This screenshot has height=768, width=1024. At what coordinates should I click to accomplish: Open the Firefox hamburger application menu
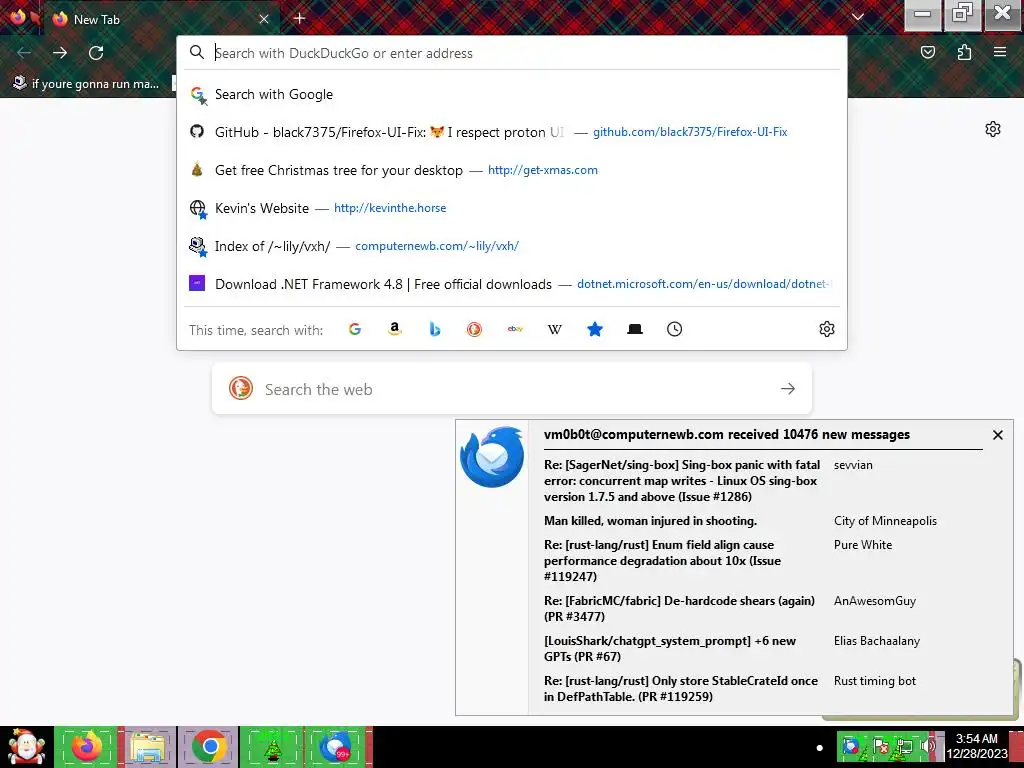click(1000, 52)
